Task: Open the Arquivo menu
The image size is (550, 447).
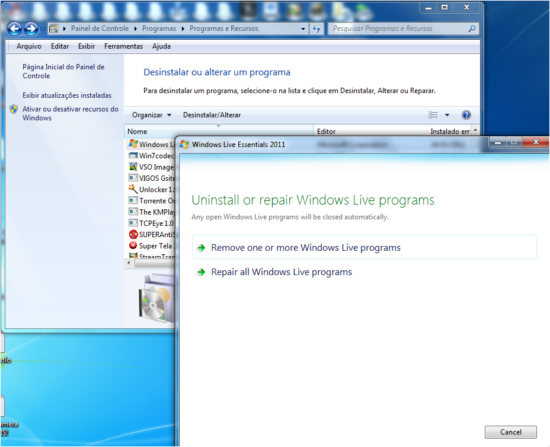Action: (29, 46)
